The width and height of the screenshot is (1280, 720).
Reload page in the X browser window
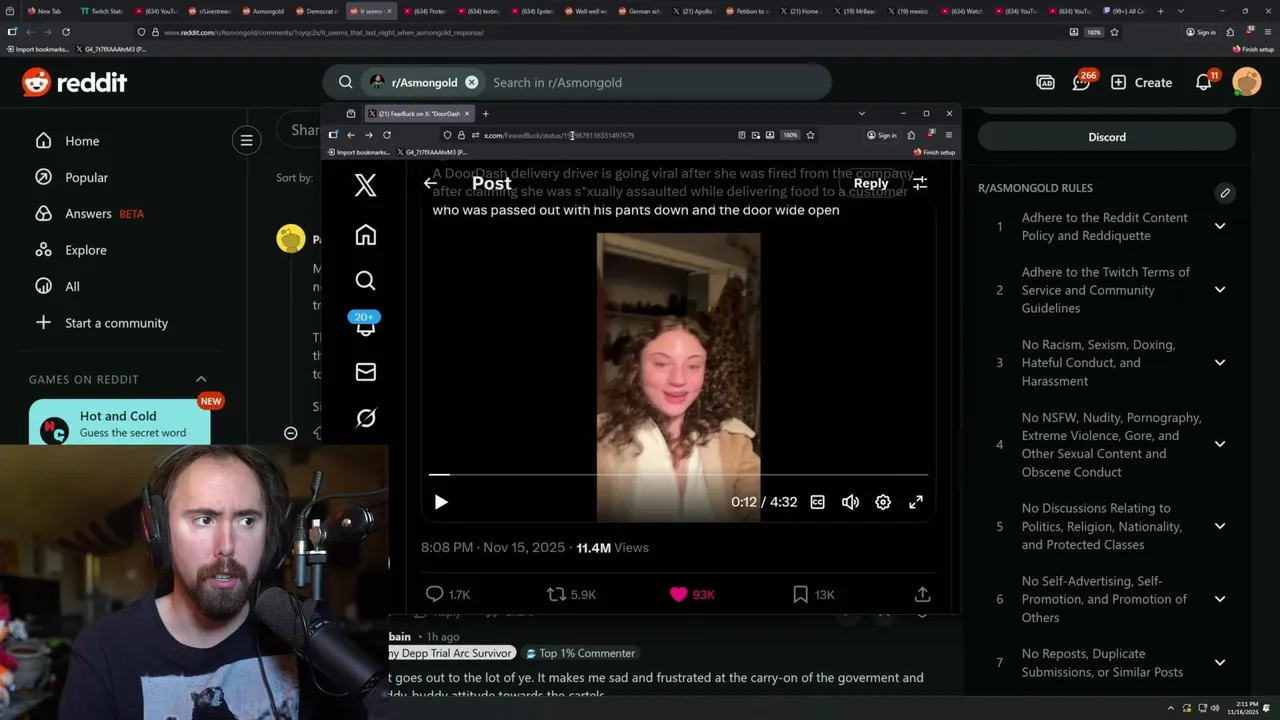pyautogui.click(x=386, y=135)
